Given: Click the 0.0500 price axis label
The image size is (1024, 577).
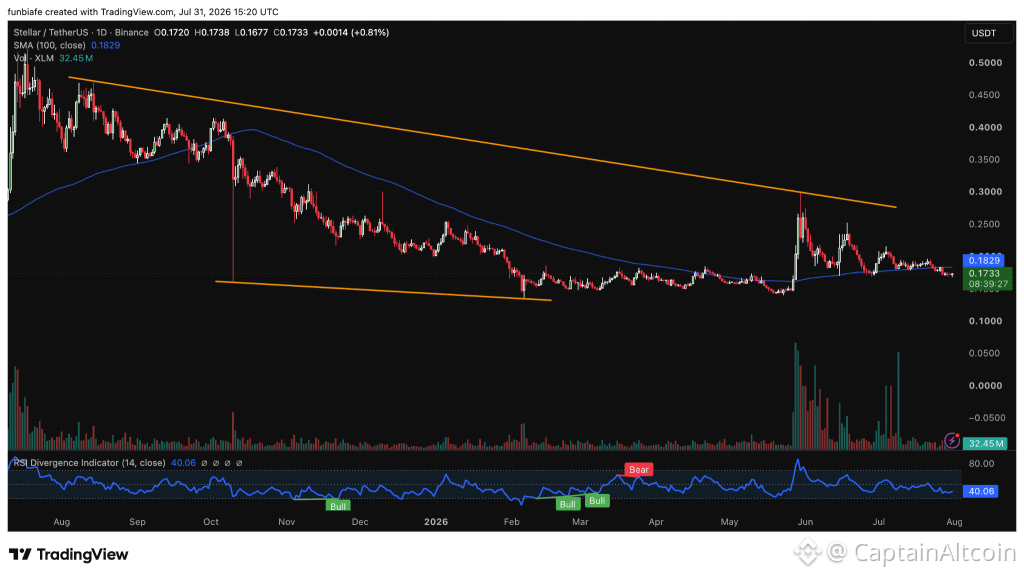Looking at the screenshot, I should pos(985,353).
